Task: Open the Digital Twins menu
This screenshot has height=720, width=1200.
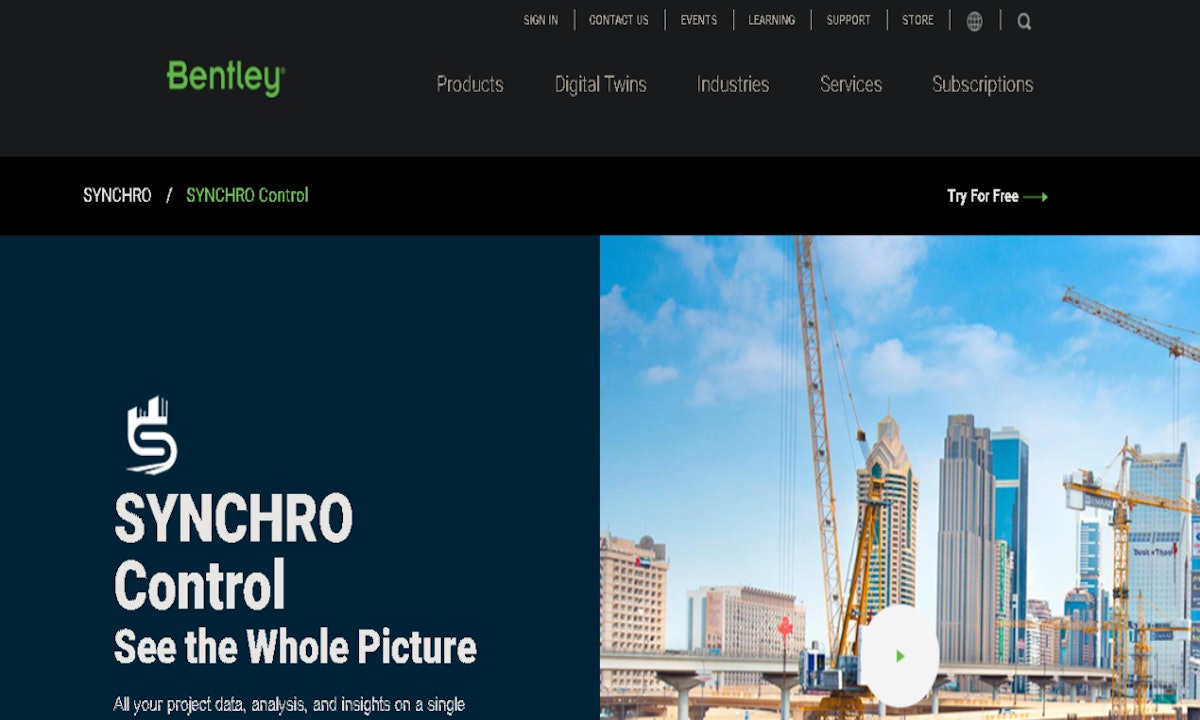Action: [x=600, y=85]
